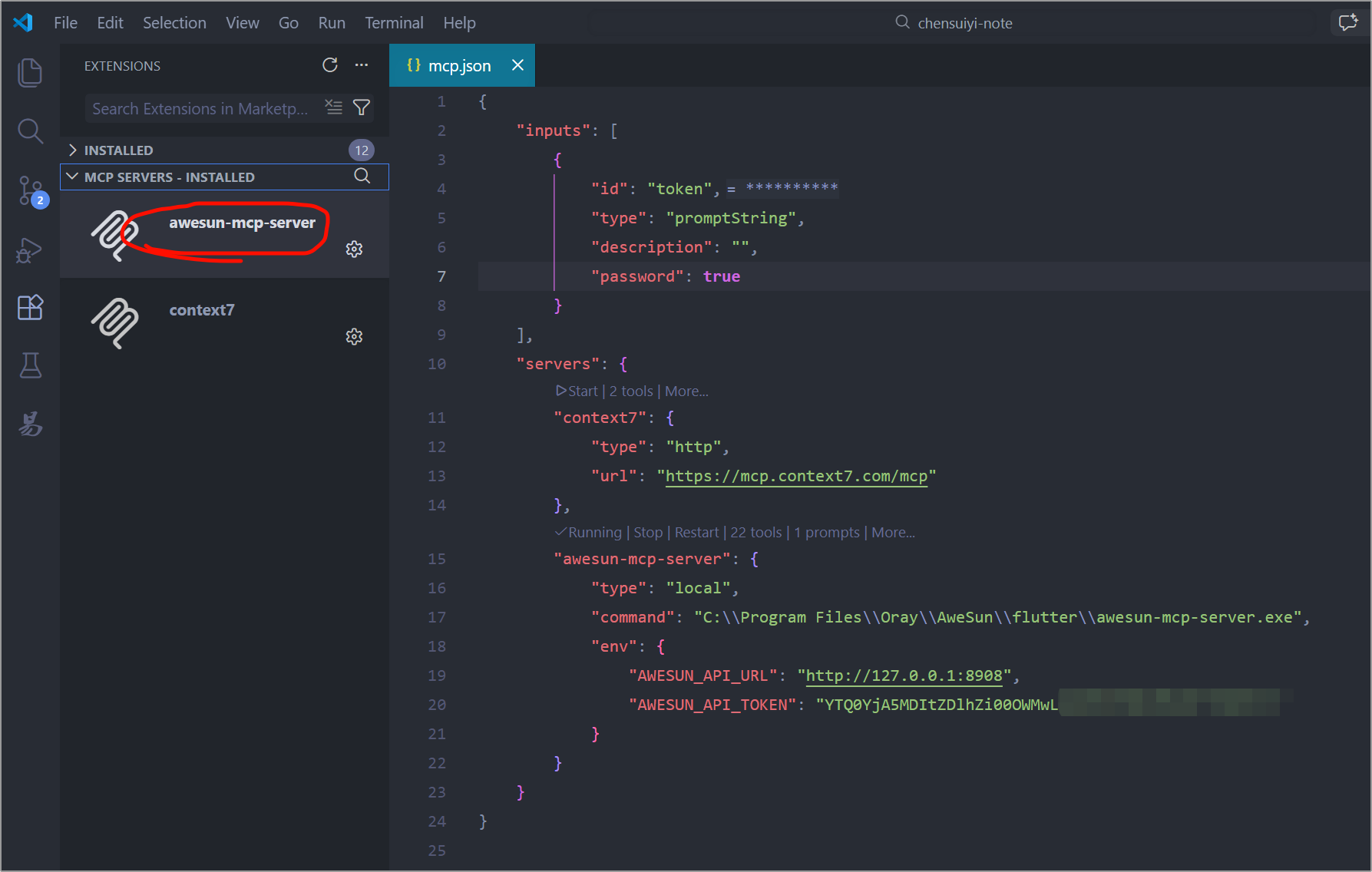Click the true value on line 7

(722, 276)
